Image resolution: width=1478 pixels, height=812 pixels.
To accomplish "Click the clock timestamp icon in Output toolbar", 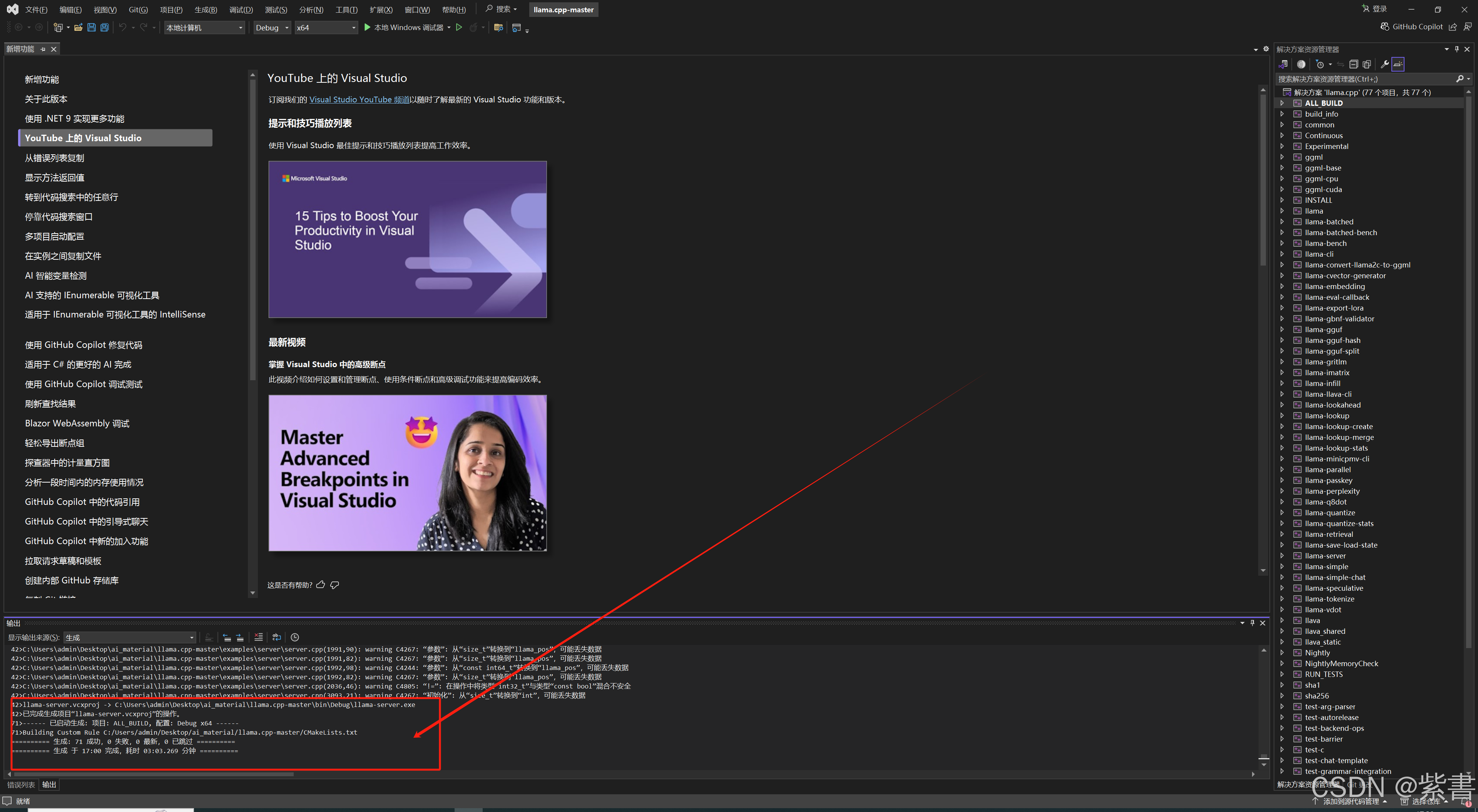I will coord(295,637).
